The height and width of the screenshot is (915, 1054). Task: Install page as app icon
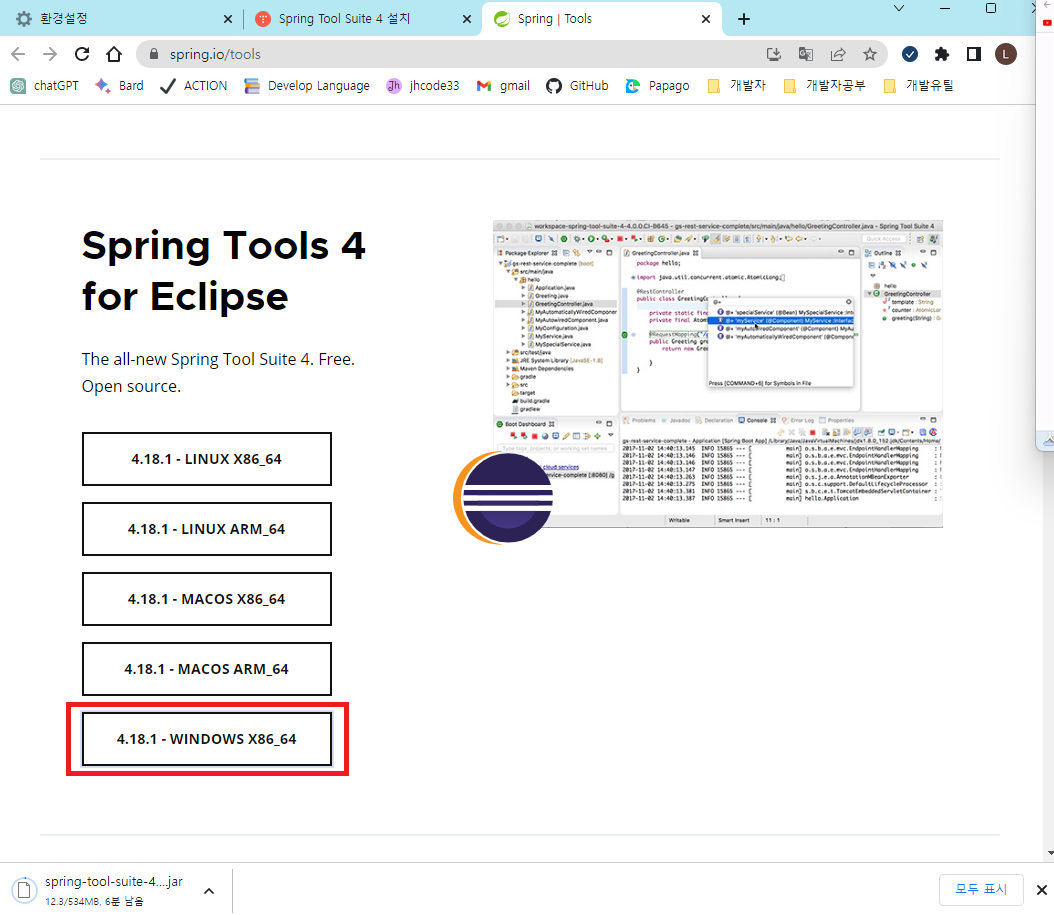pos(774,54)
